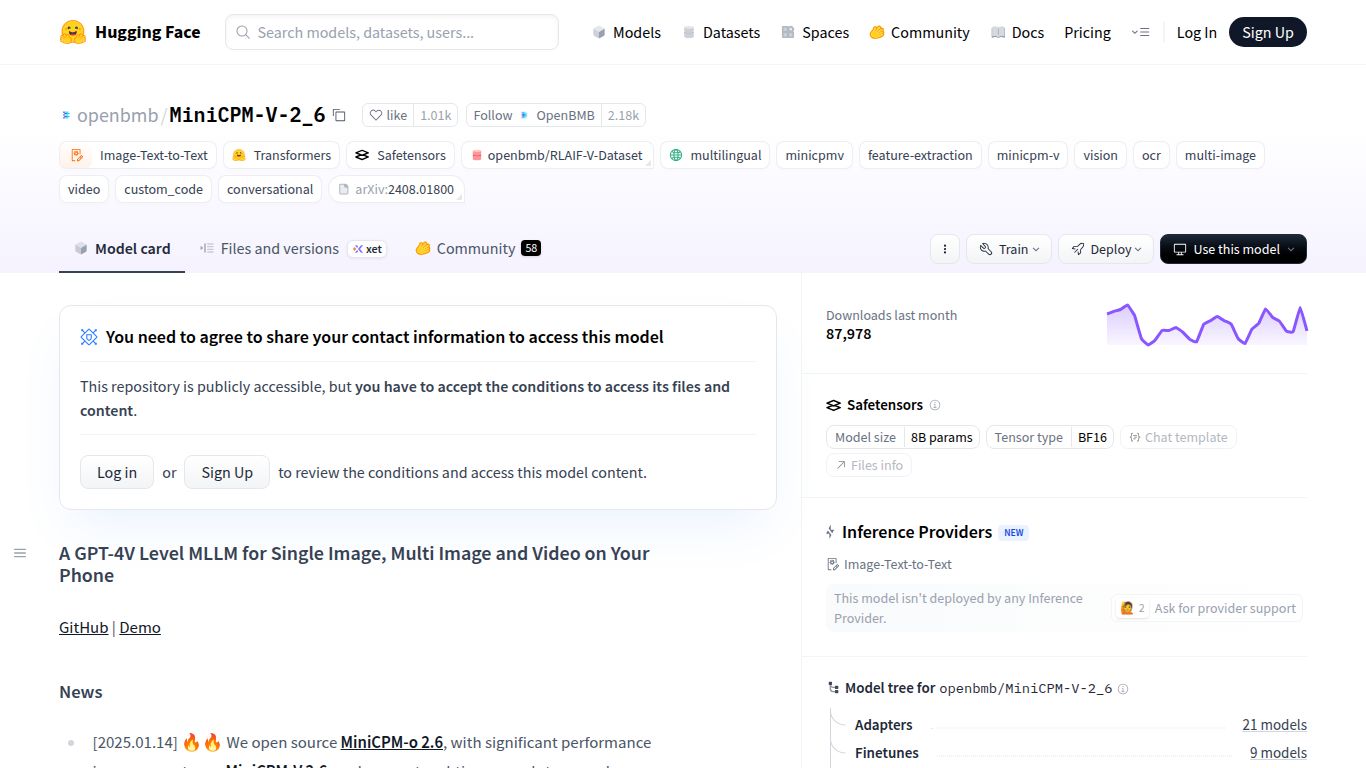Click the Transformers library tag

[282, 155]
